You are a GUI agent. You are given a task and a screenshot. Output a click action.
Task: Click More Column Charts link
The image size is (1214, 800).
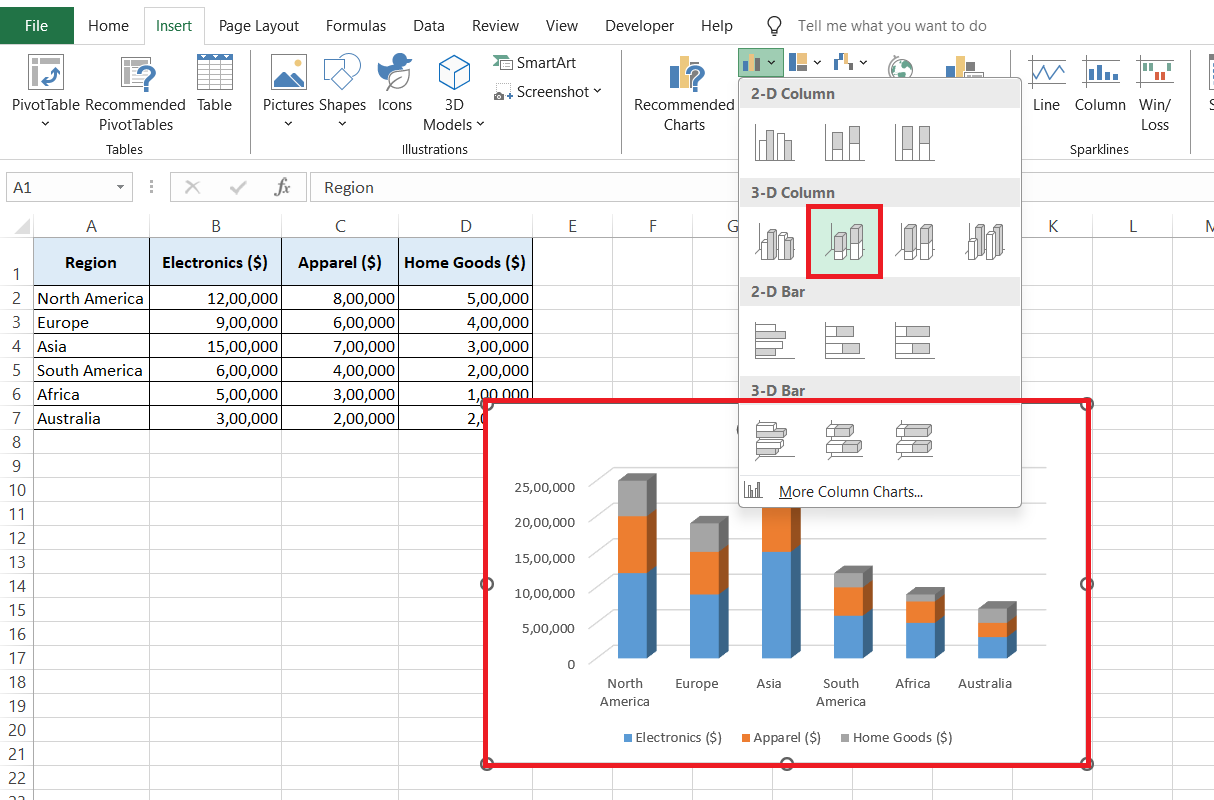pyautogui.click(x=850, y=491)
